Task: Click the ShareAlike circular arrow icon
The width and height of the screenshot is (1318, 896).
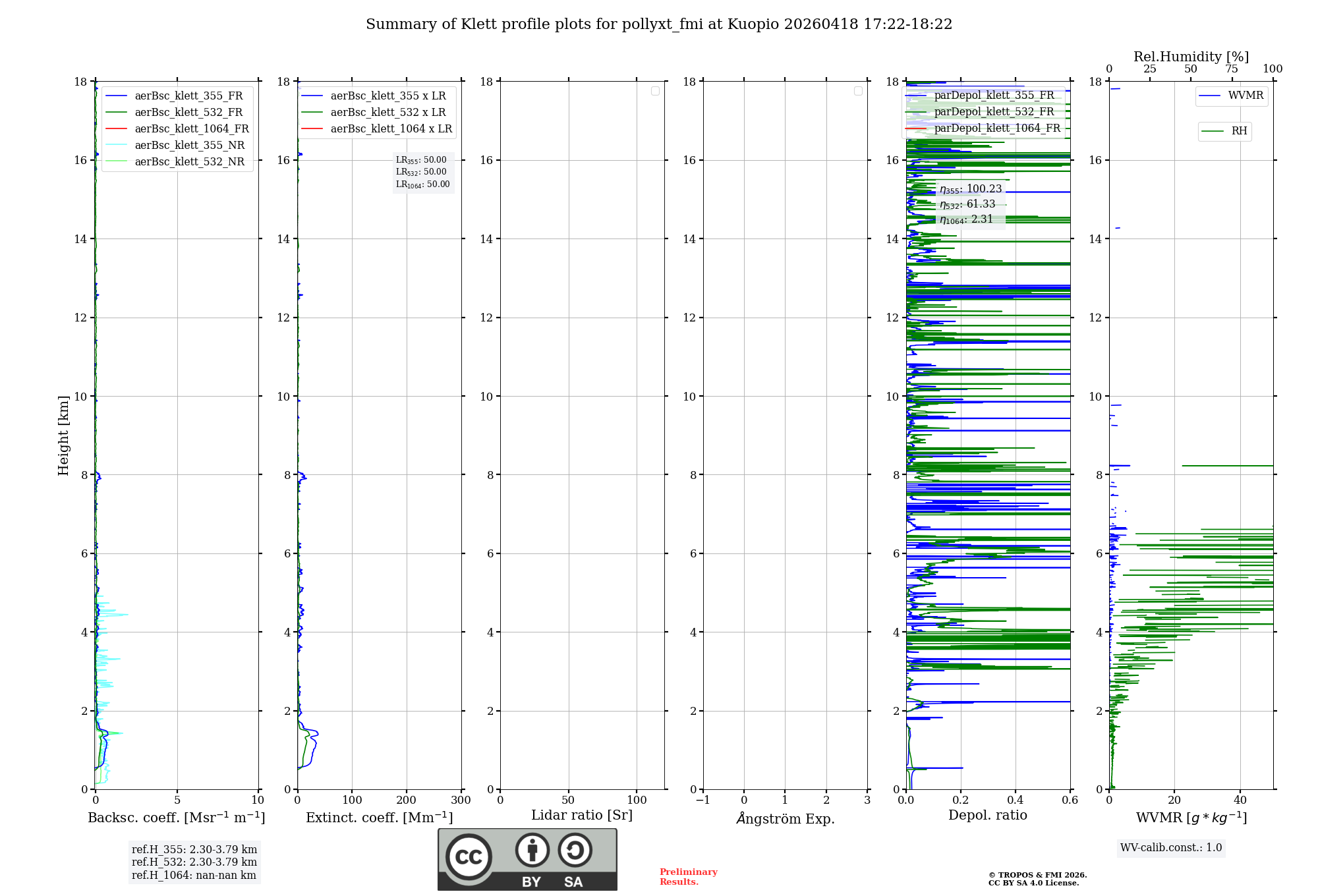Action: [575, 850]
